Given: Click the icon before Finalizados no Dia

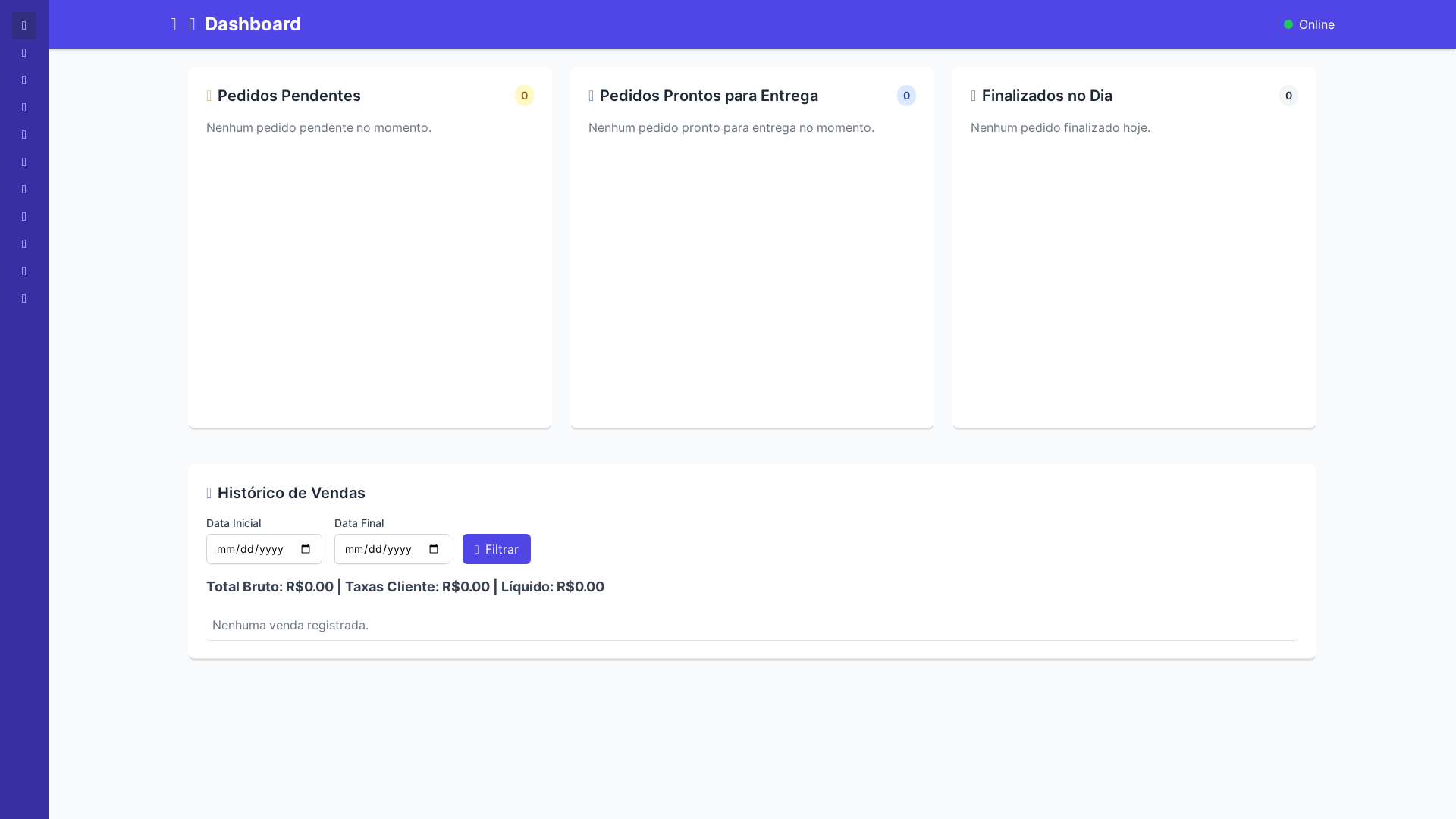Looking at the screenshot, I should [x=974, y=96].
